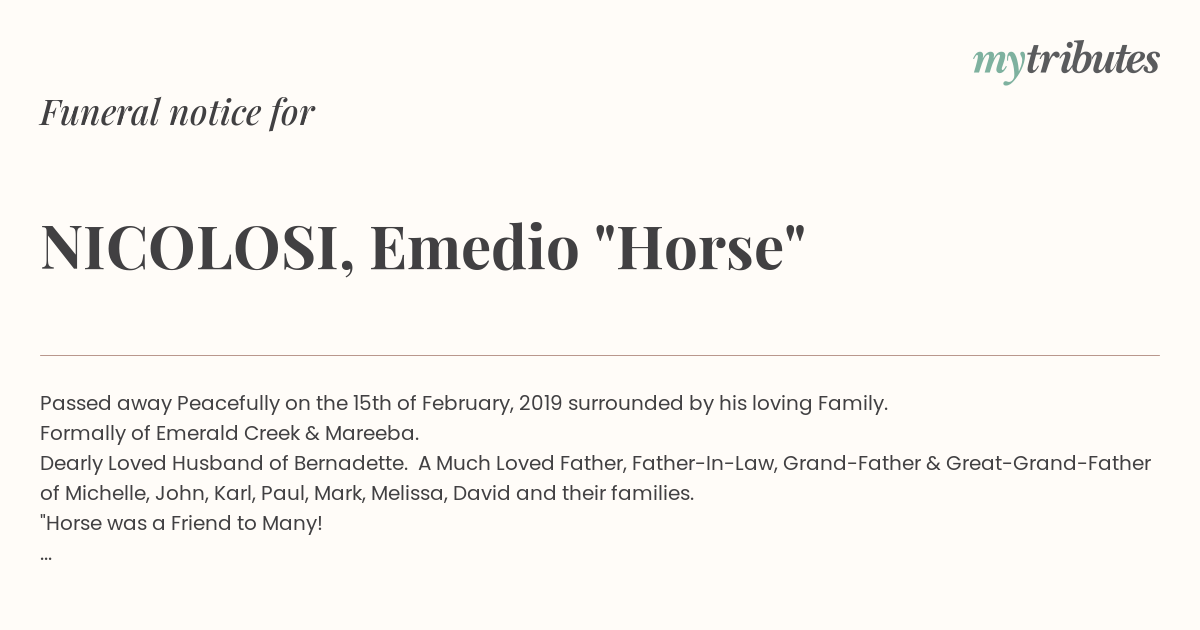Click the green 'my' in the logo

[x=999, y=65]
